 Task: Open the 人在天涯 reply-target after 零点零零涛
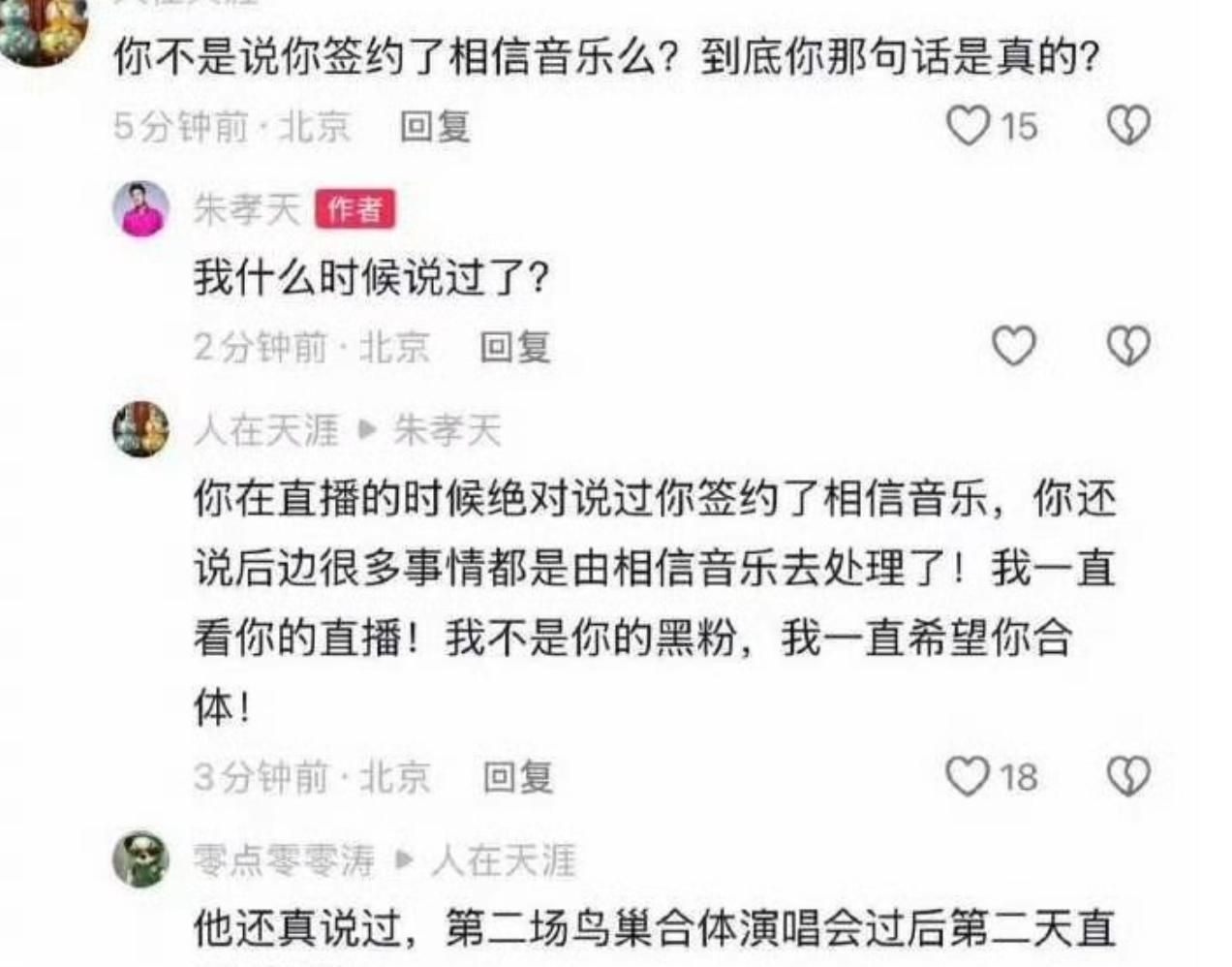(x=504, y=859)
